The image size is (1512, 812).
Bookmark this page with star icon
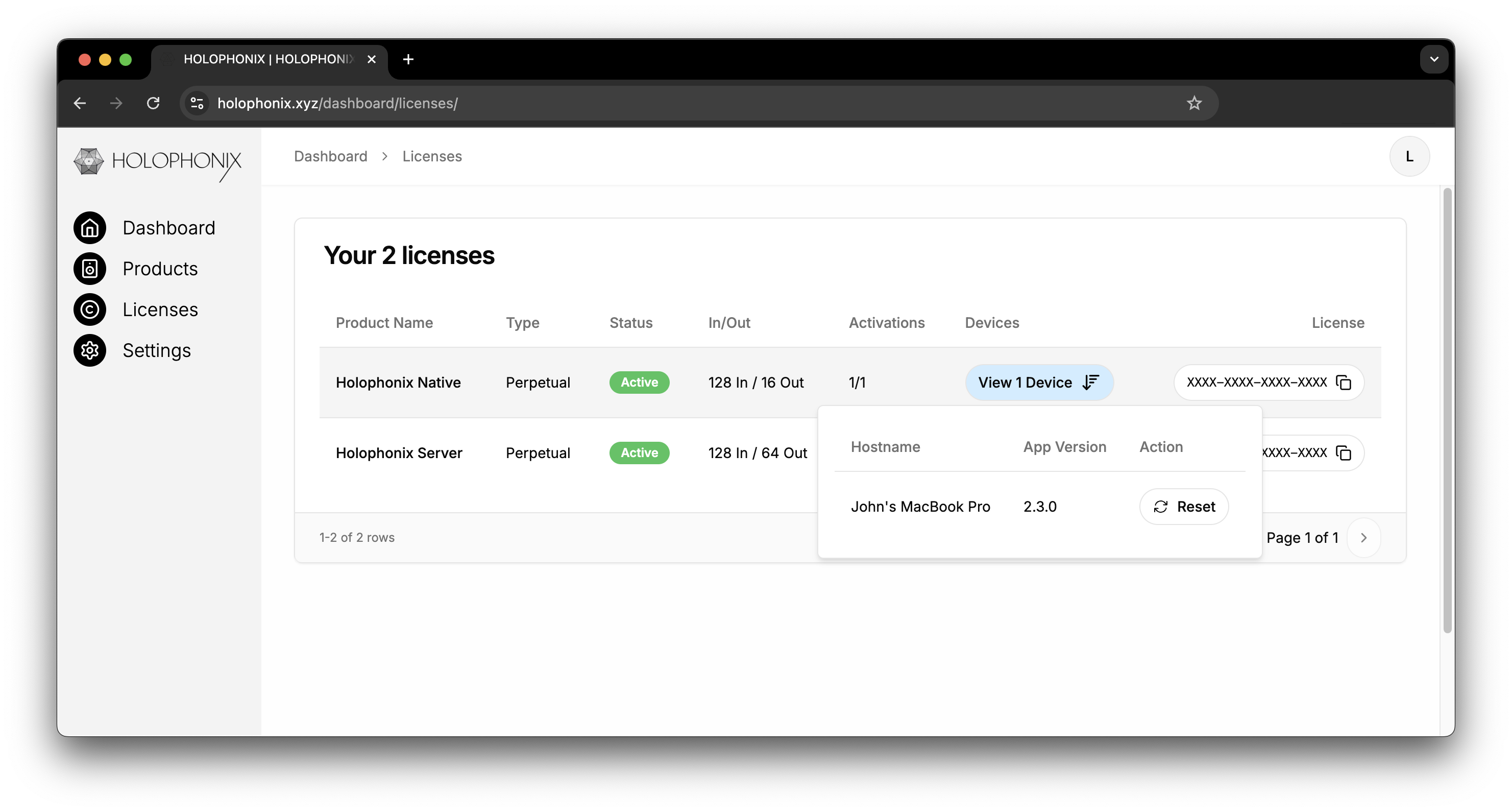tap(1194, 103)
